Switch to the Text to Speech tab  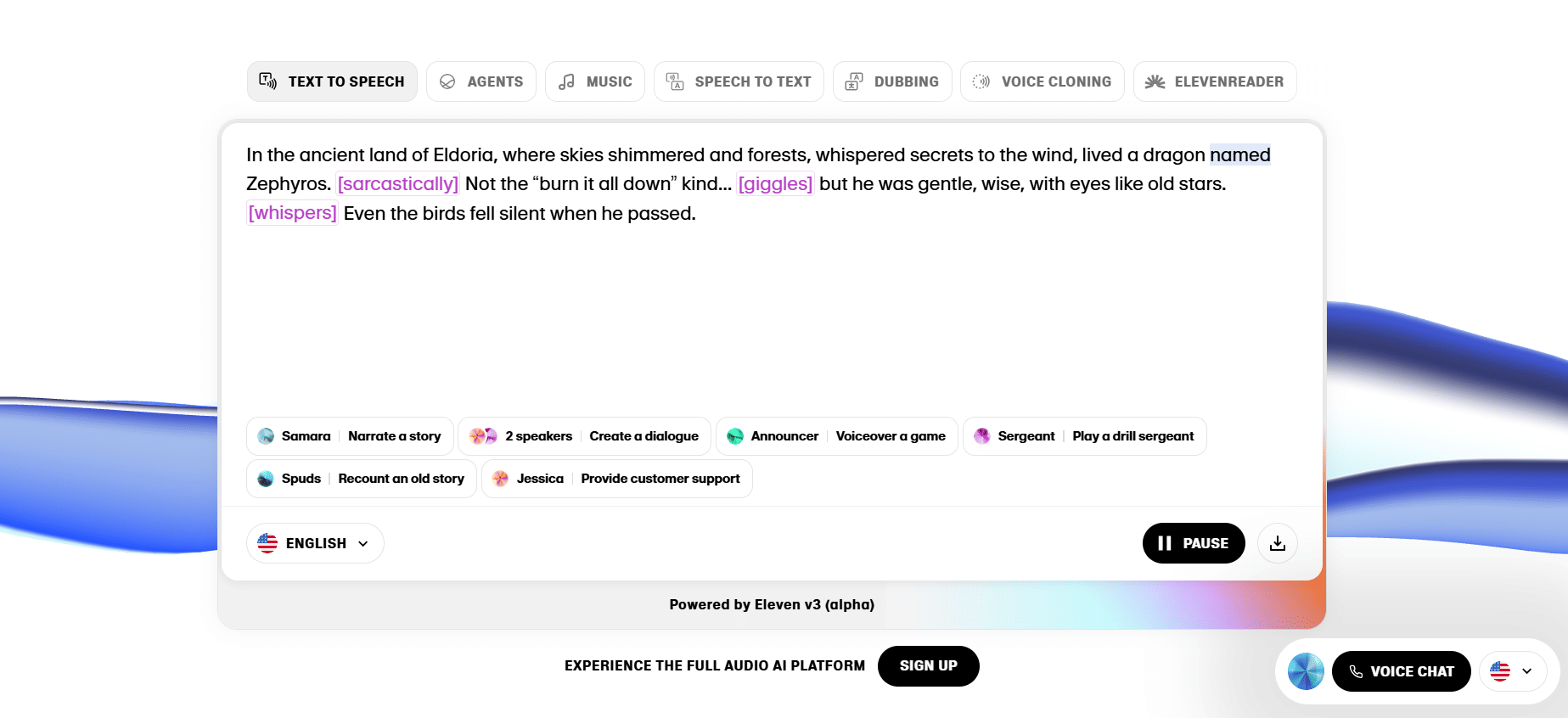pos(331,81)
